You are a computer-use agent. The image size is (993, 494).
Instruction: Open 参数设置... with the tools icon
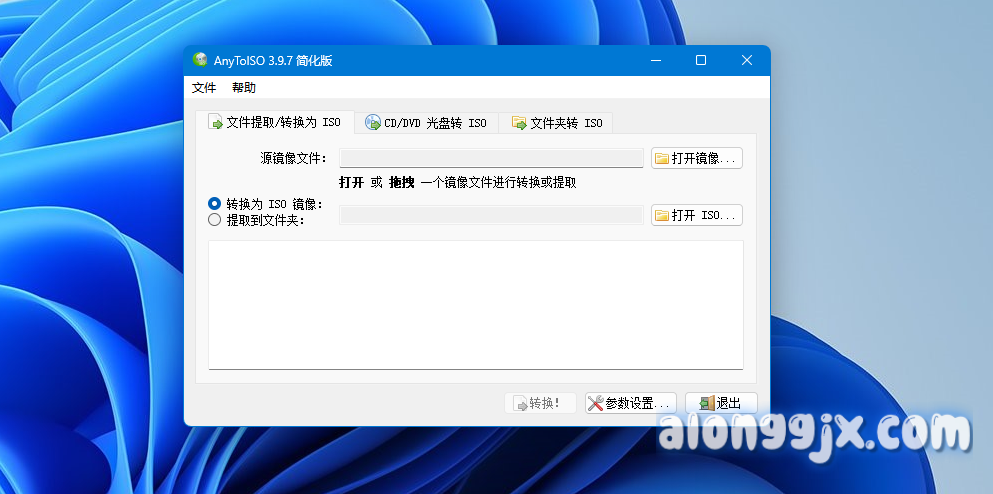click(x=631, y=403)
